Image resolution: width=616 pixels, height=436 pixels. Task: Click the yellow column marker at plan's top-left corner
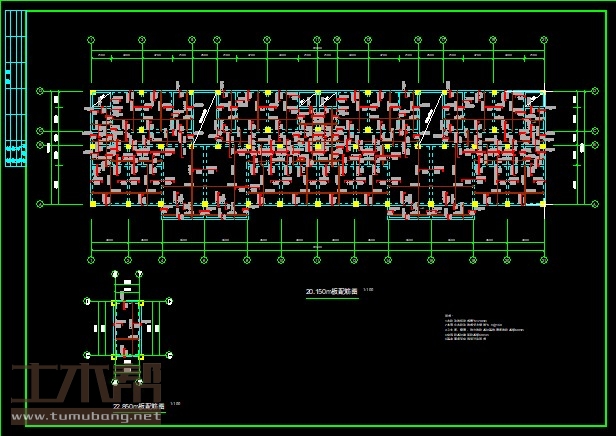pos(92,94)
